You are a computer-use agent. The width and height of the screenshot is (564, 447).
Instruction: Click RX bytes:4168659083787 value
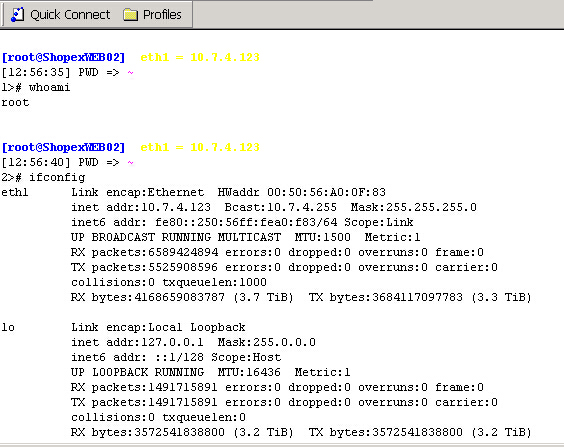pyautogui.click(x=148, y=297)
